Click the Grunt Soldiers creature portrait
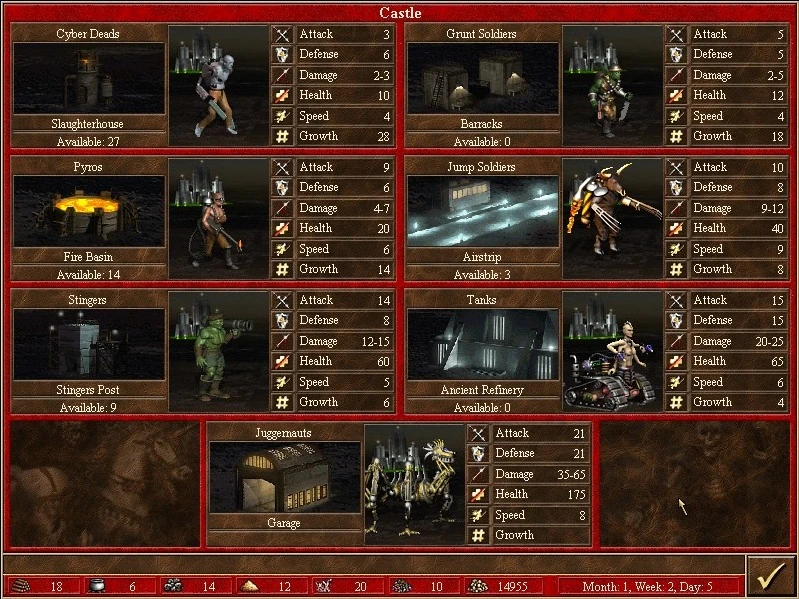Viewport: 799px width, 599px height. click(x=612, y=86)
